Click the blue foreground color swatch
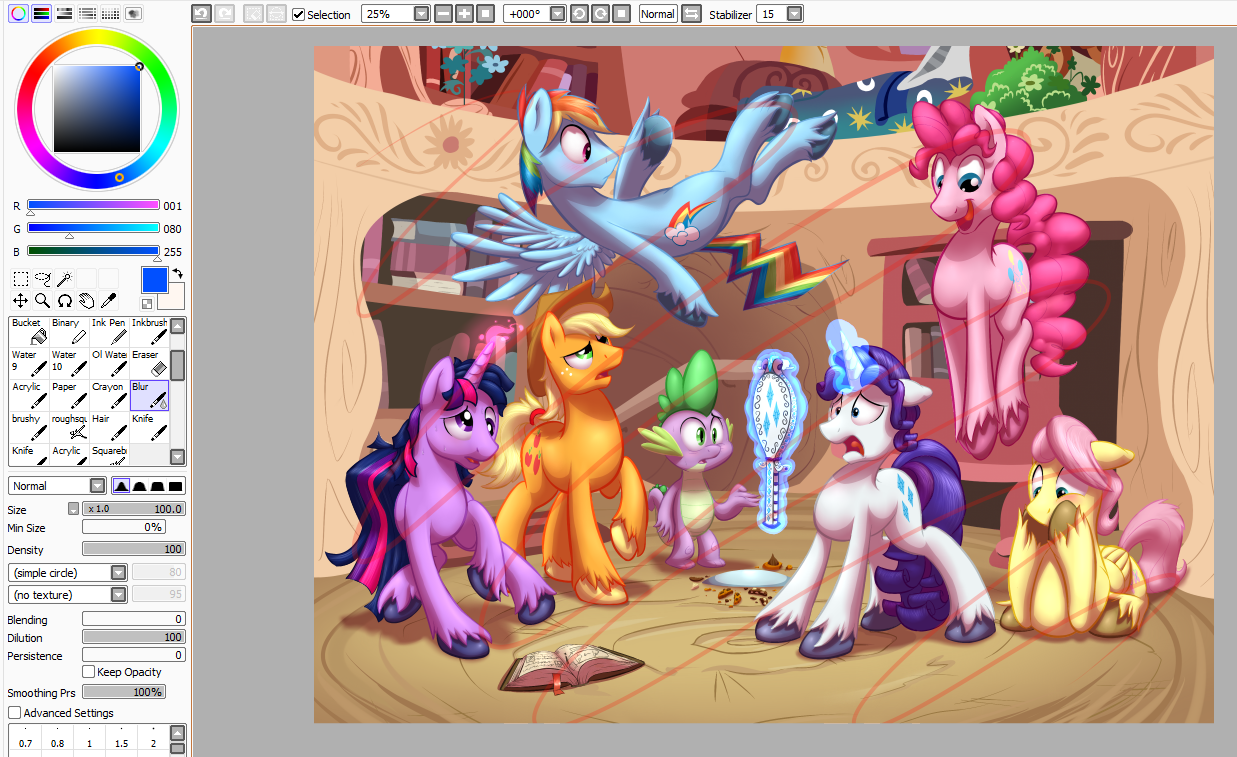Image resolution: width=1237 pixels, height=757 pixels. 155,280
